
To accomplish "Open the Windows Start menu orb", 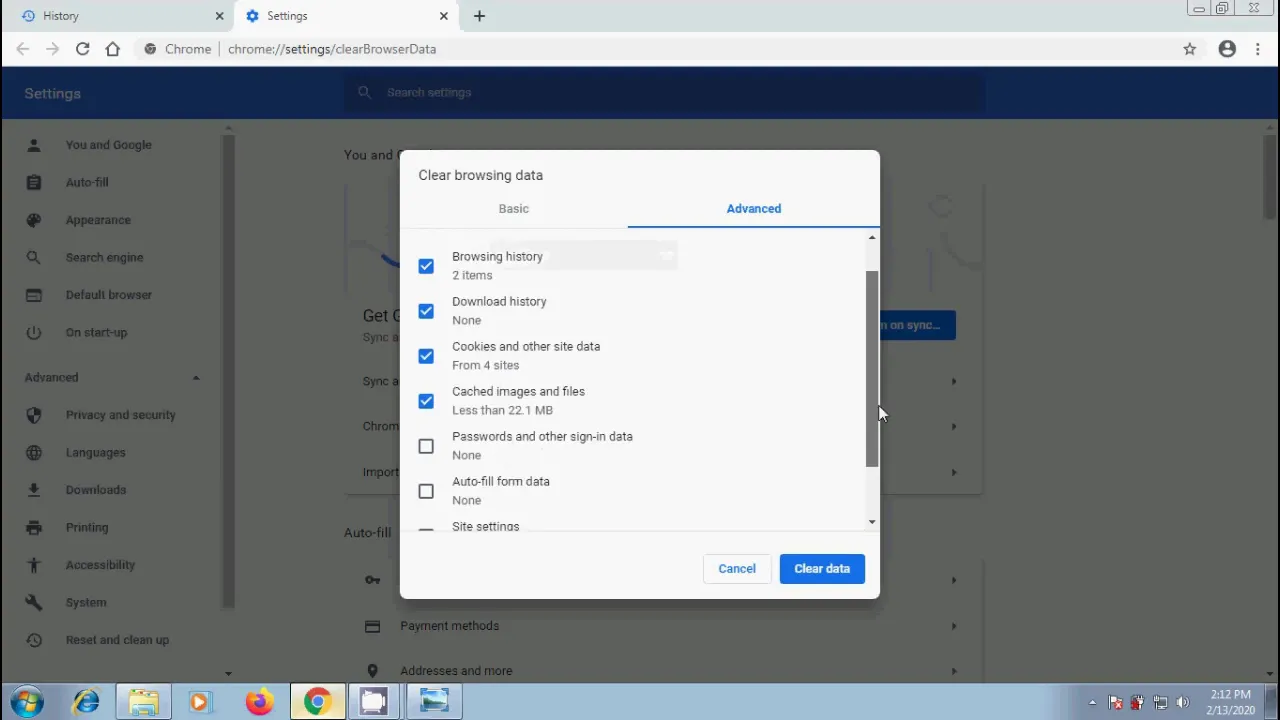I will [27, 702].
